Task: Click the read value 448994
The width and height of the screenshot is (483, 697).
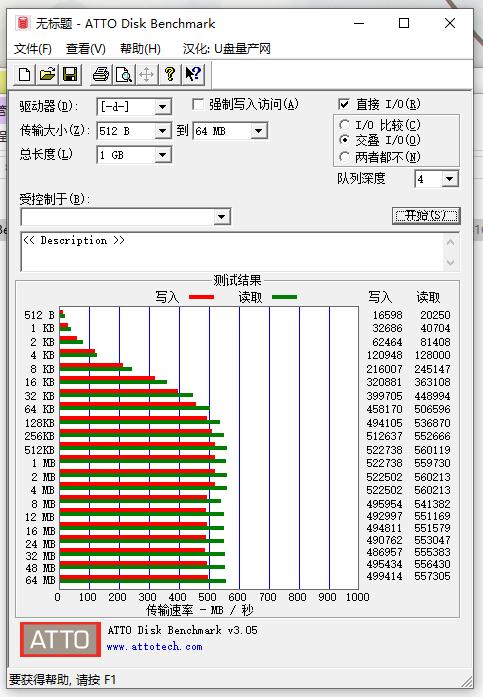Action: pyautogui.click(x=432, y=396)
